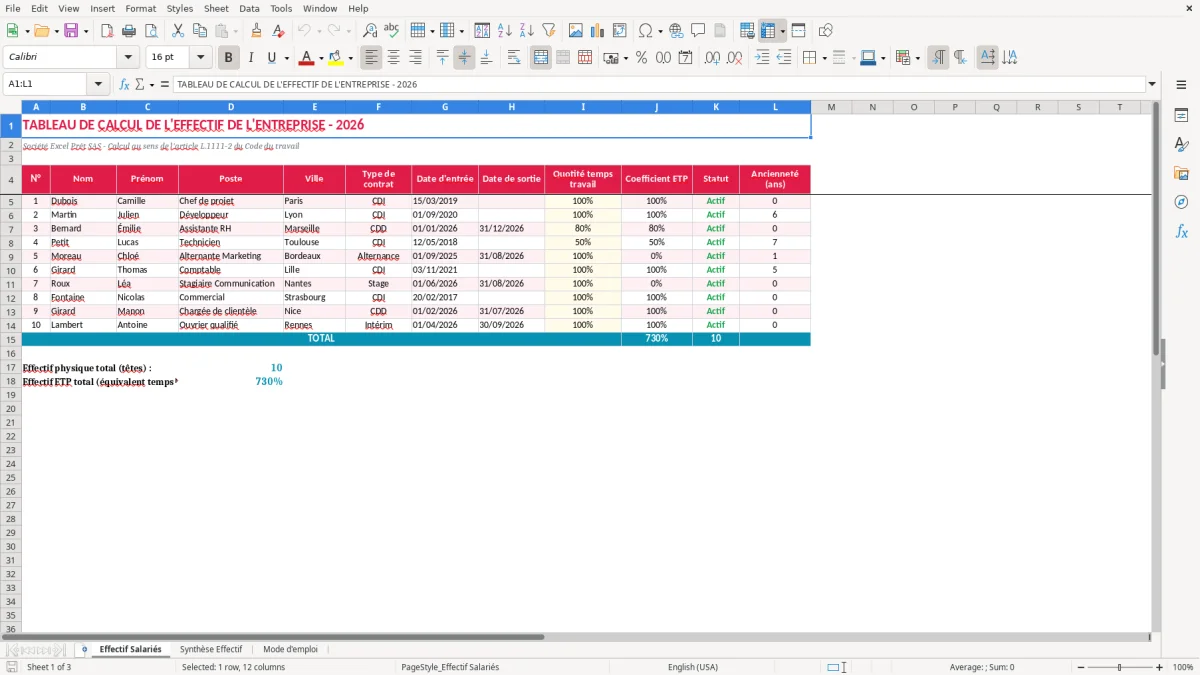1200x675 pixels.
Task: Open Print Preview
Action: [x=151, y=31]
